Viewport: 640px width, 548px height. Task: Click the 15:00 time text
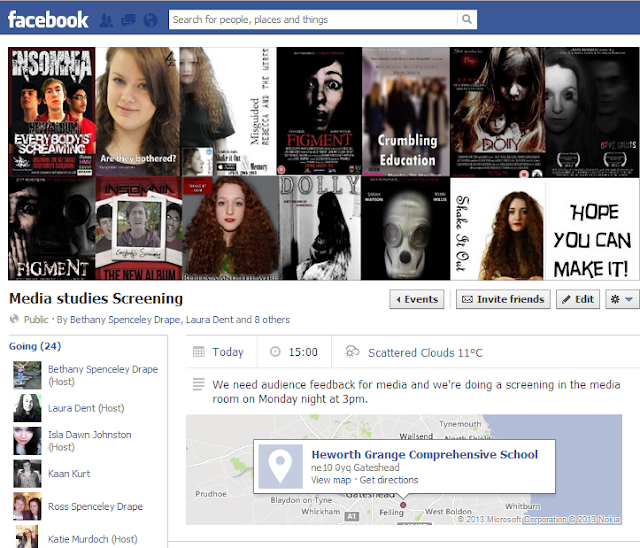point(303,352)
